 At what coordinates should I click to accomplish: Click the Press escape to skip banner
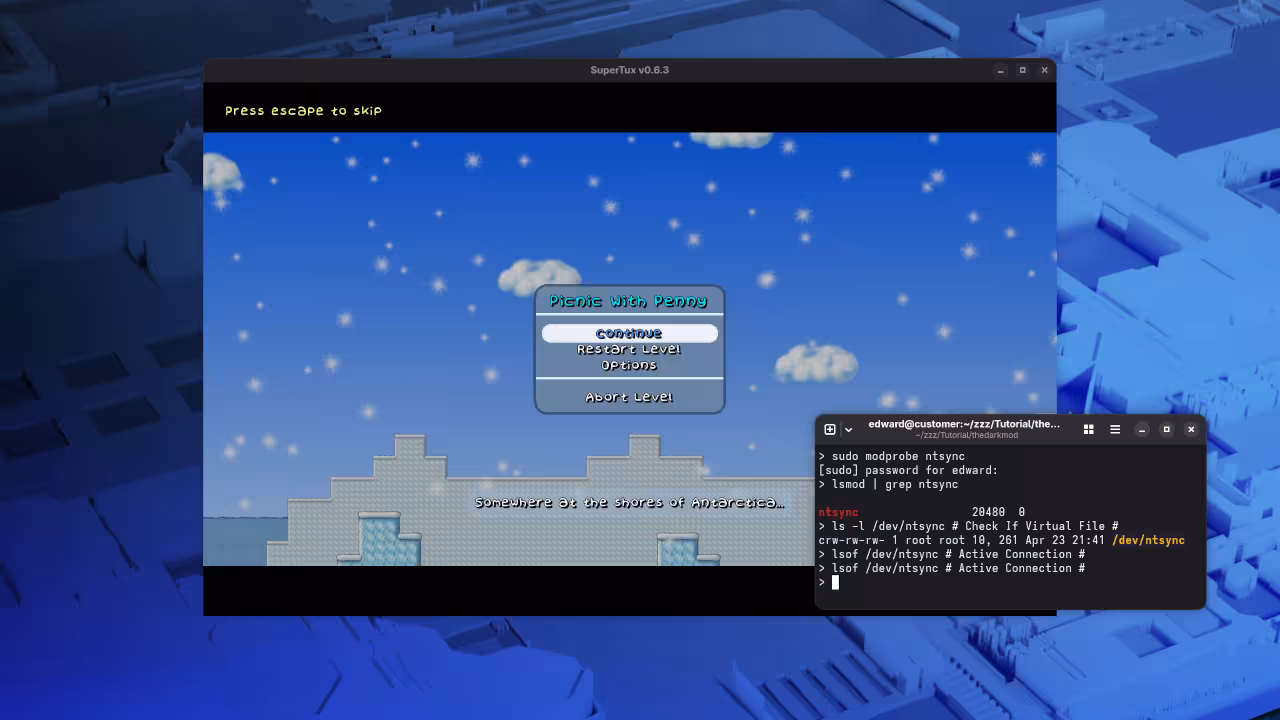[303, 110]
